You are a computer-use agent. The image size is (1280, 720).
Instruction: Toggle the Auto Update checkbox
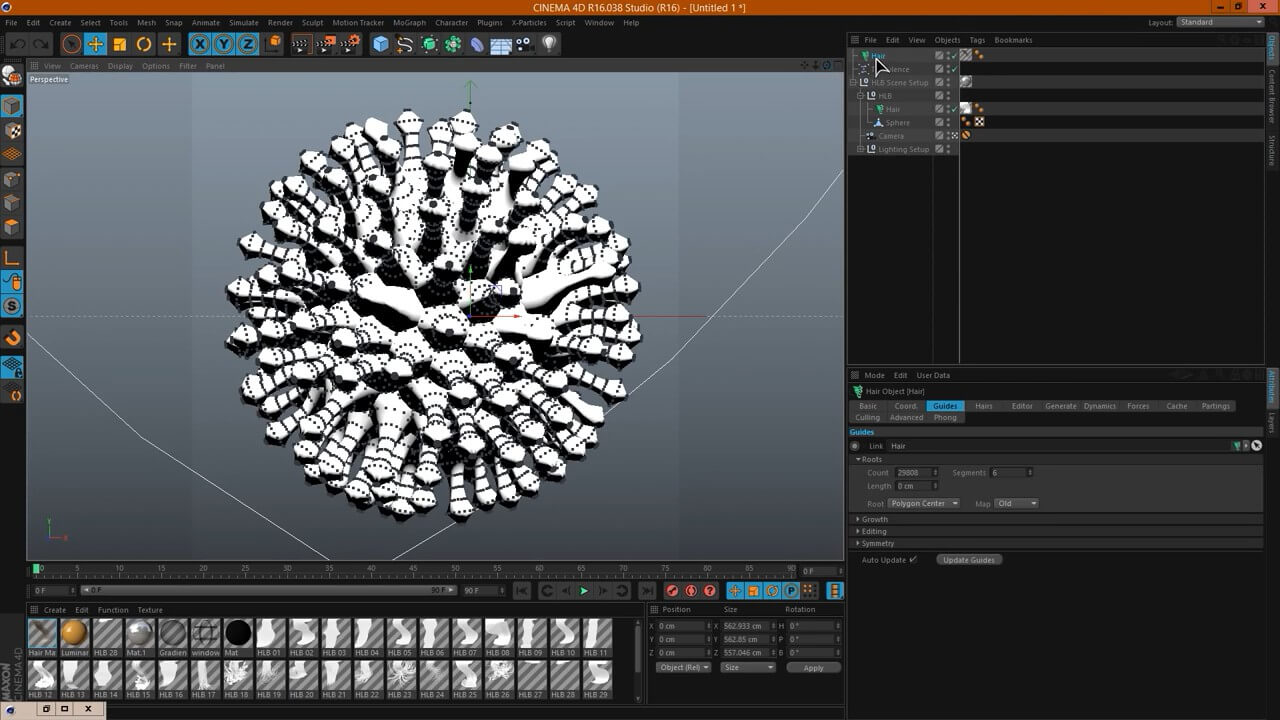tap(913, 560)
